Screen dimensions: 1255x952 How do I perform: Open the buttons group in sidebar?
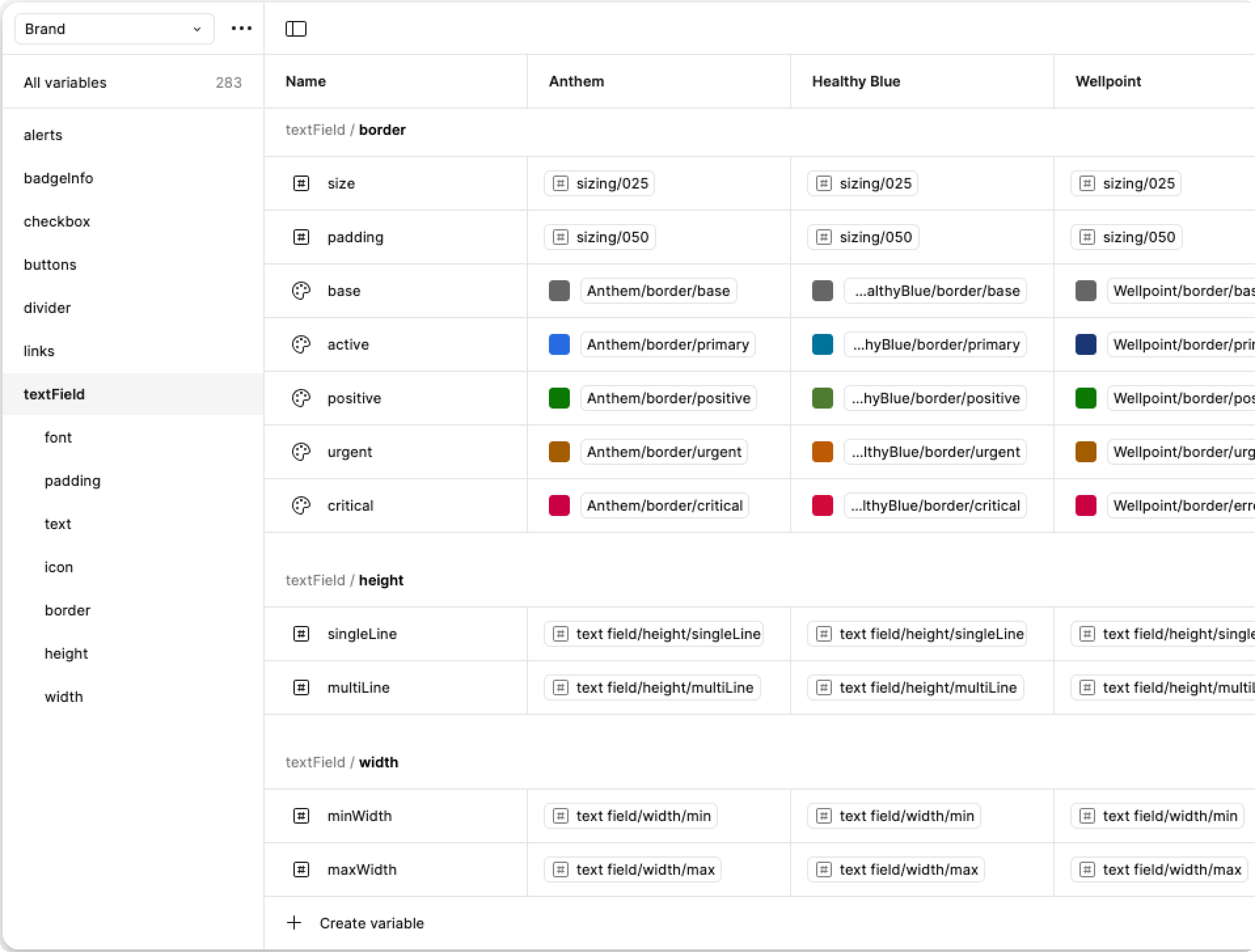click(x=50, y=265)
